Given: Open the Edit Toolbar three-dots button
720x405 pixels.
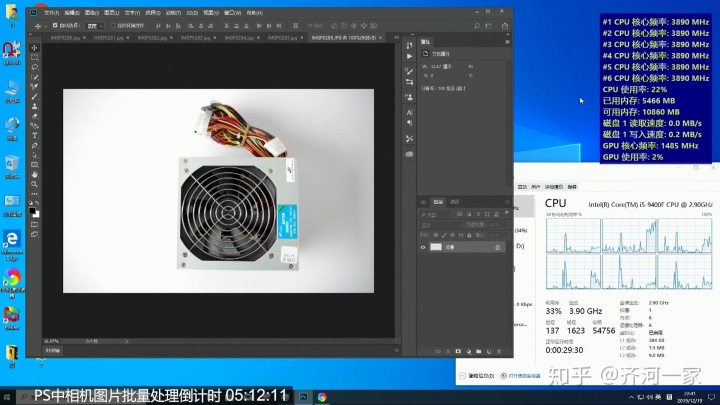Looking at the screenshot, I should pyautogui.click(x=34, y=193).
